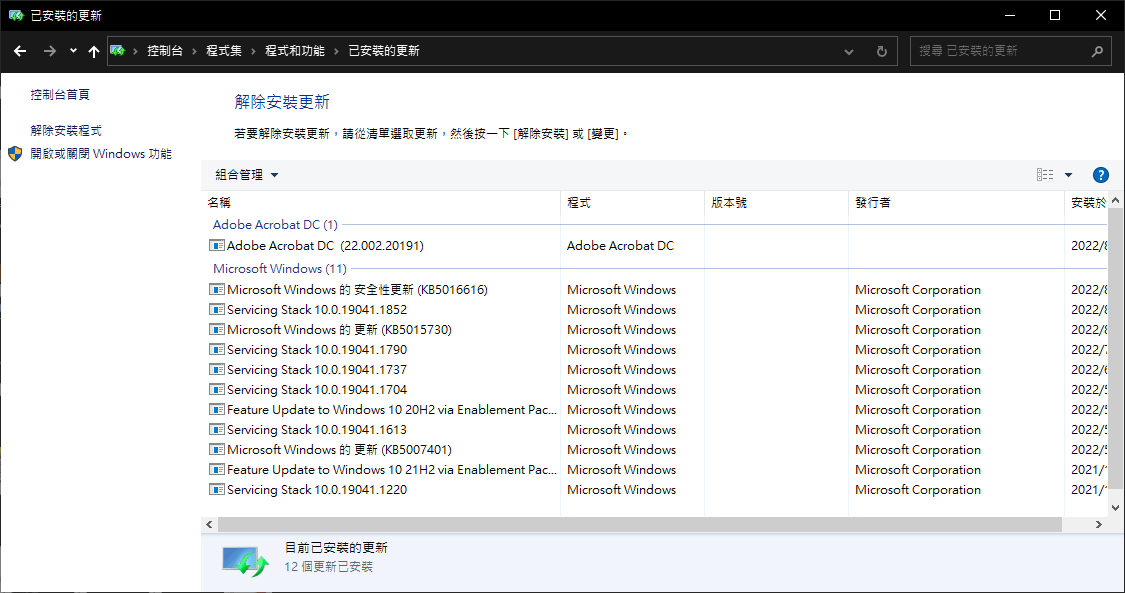Click icon of 21H2 Feature Update row
This screenshot has height=593, width=1125.
pos(217,470)
